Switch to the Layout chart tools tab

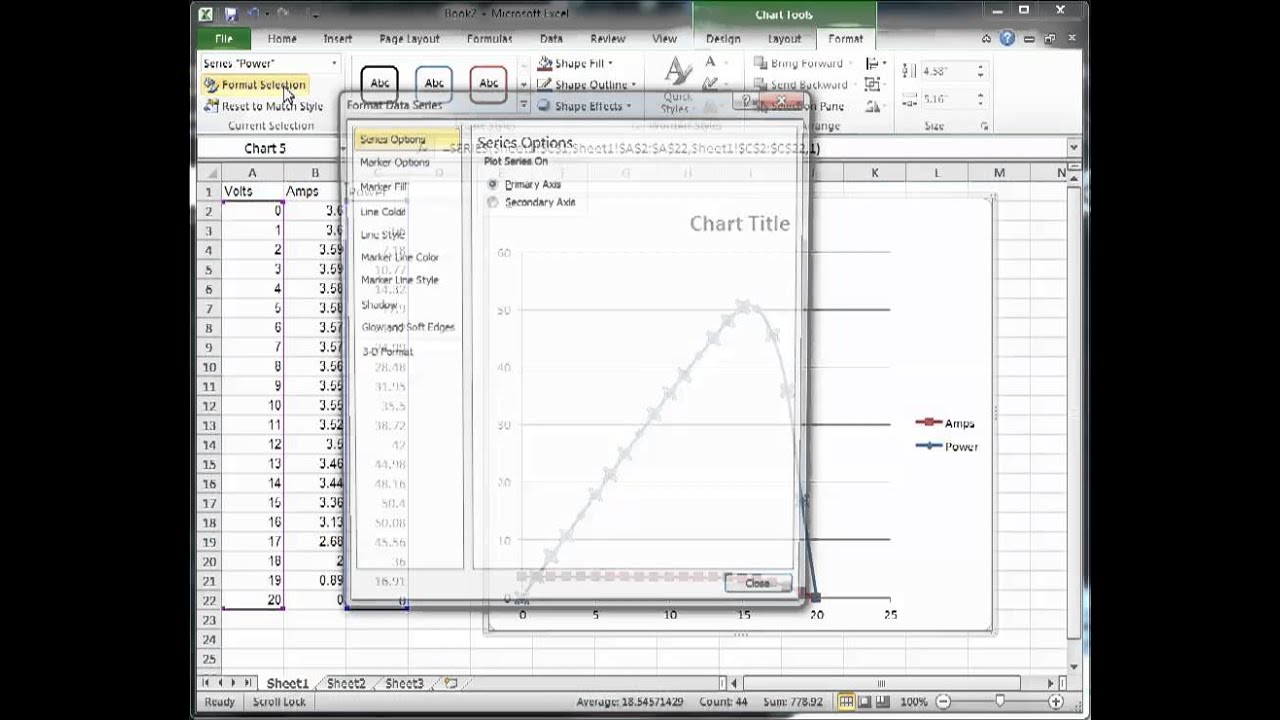(x=784, y=39)
